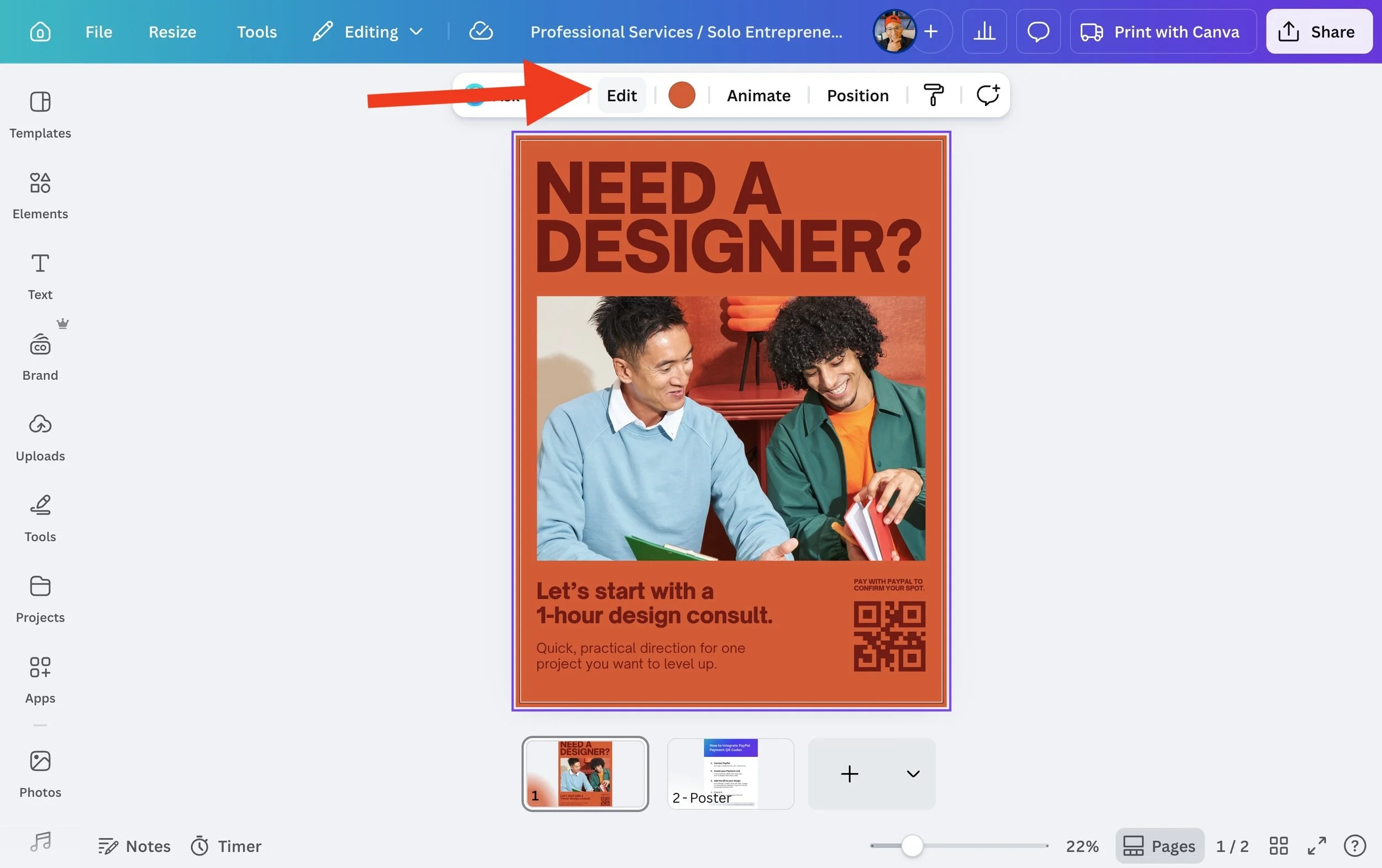This screenshot has width=1382, height=868.
Task: Open the Apps panel
Action: tap(40, 679)
